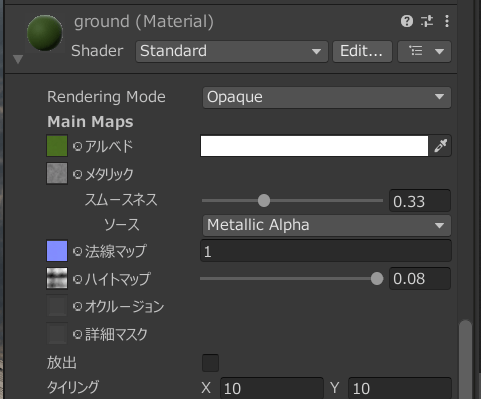Click the empty 詳細マスク texture slot
Viewport: 481px width, 399px height.
pos(57,333)
